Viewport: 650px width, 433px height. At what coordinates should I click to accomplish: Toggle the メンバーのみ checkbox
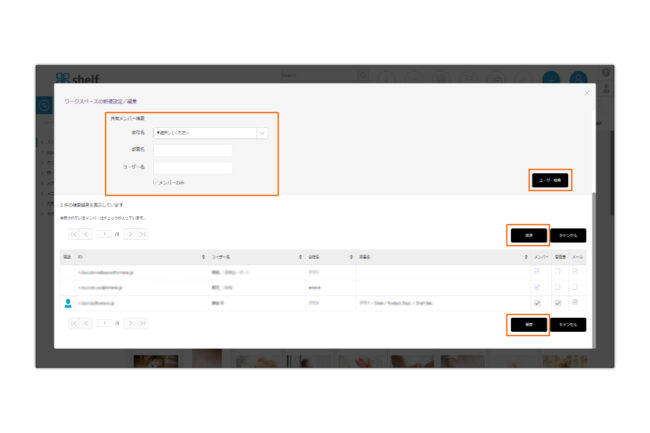(x=156, y=182)
